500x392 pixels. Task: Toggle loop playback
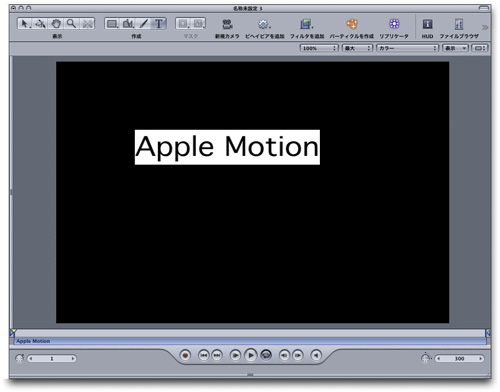[x=266, y=355]
